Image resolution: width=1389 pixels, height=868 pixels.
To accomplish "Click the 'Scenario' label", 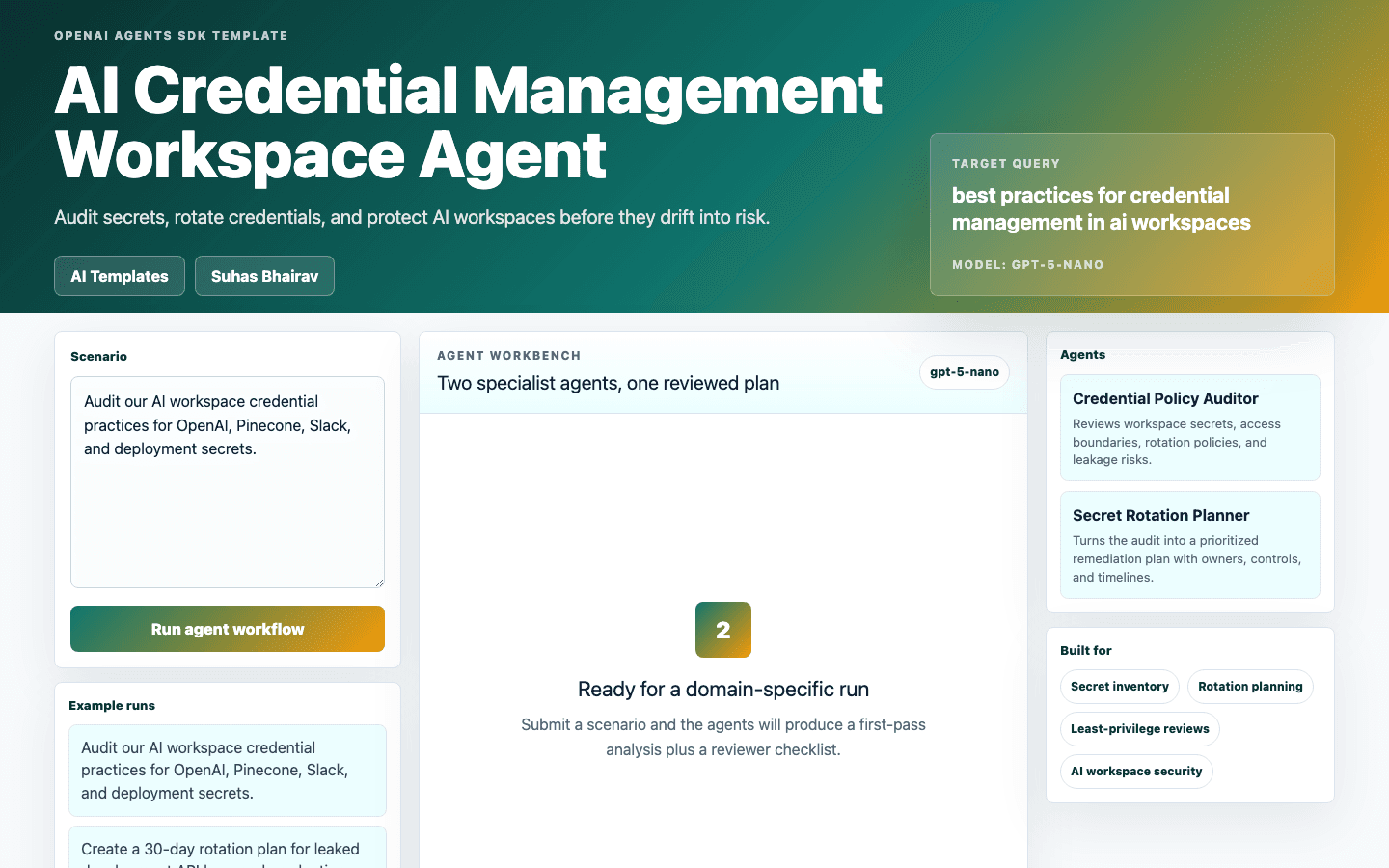I will pyautogui.click(x=99, y=357).
